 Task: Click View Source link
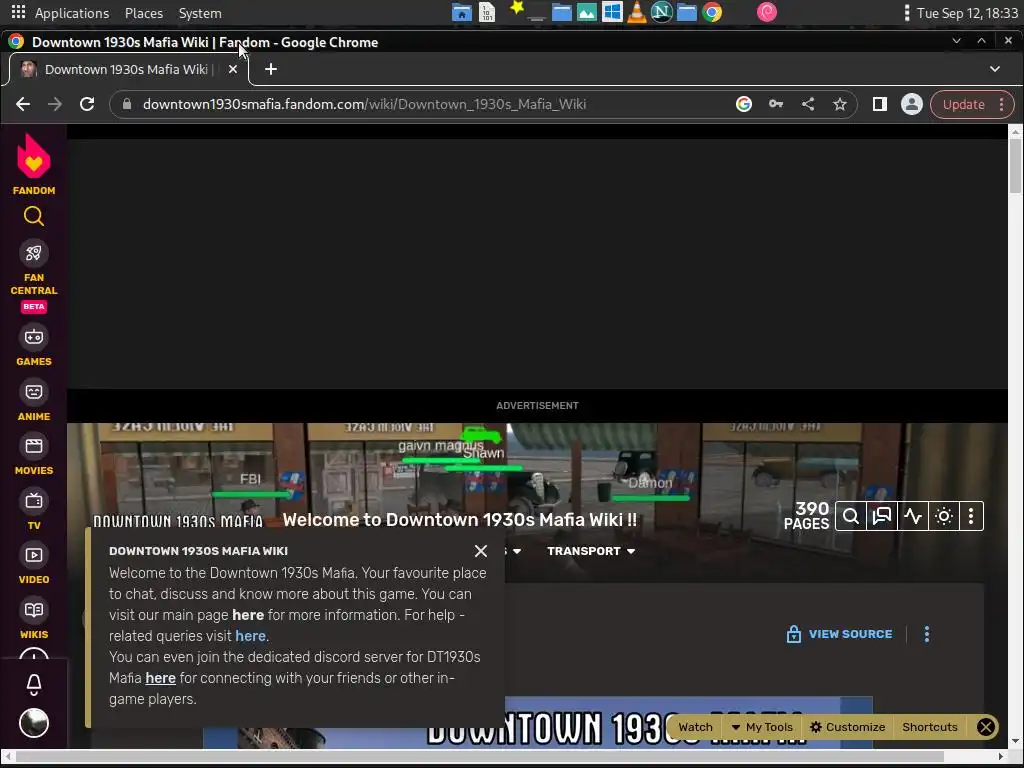pos(839,634)
